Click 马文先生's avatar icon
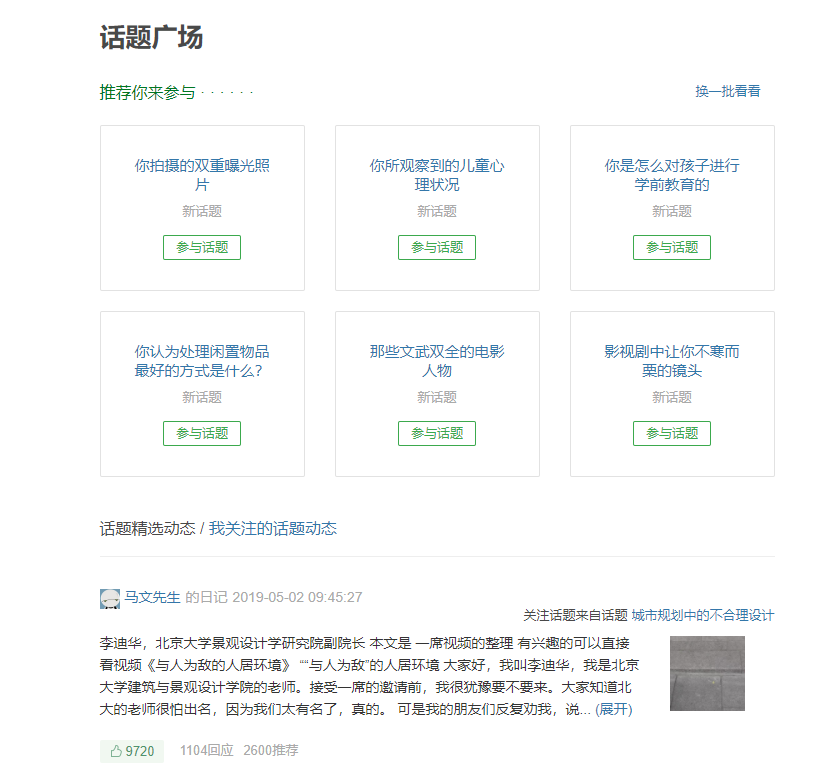Screen dimensions: 818x781 [x=110, y=598]
